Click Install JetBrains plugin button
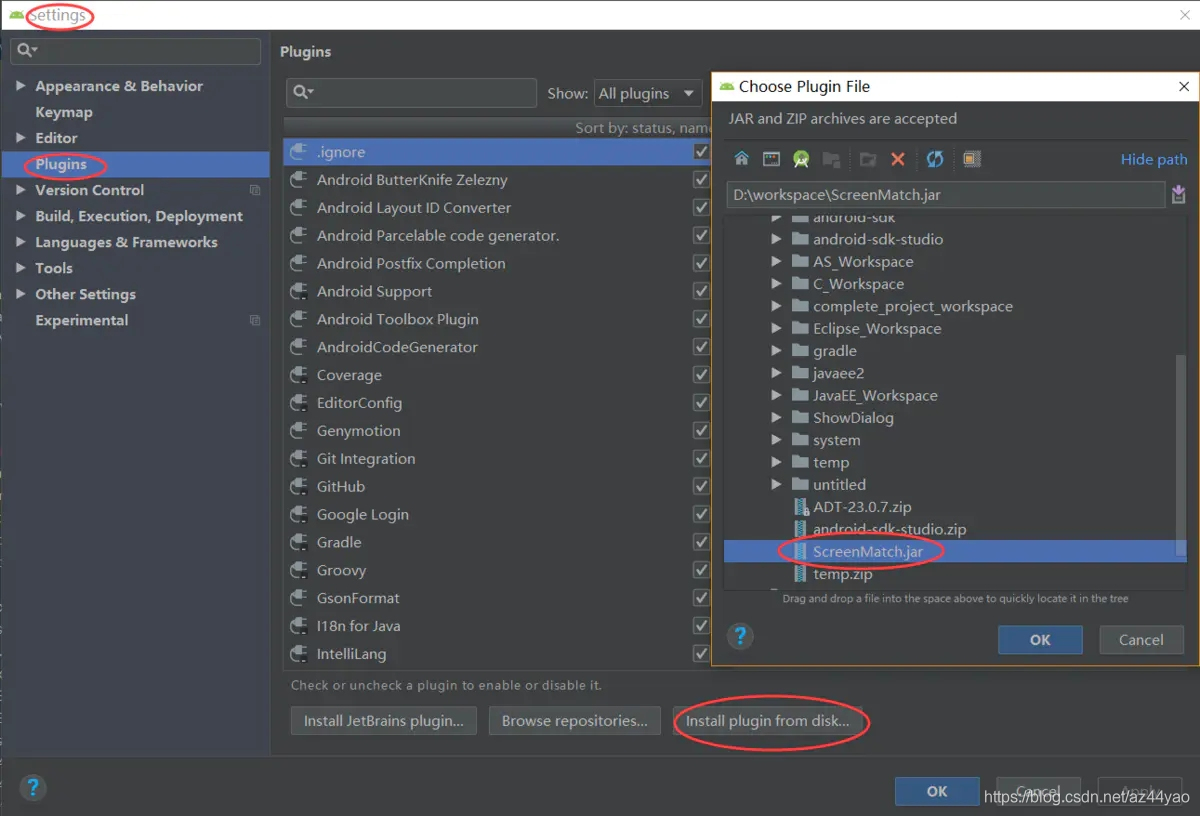 coord(384,721)
